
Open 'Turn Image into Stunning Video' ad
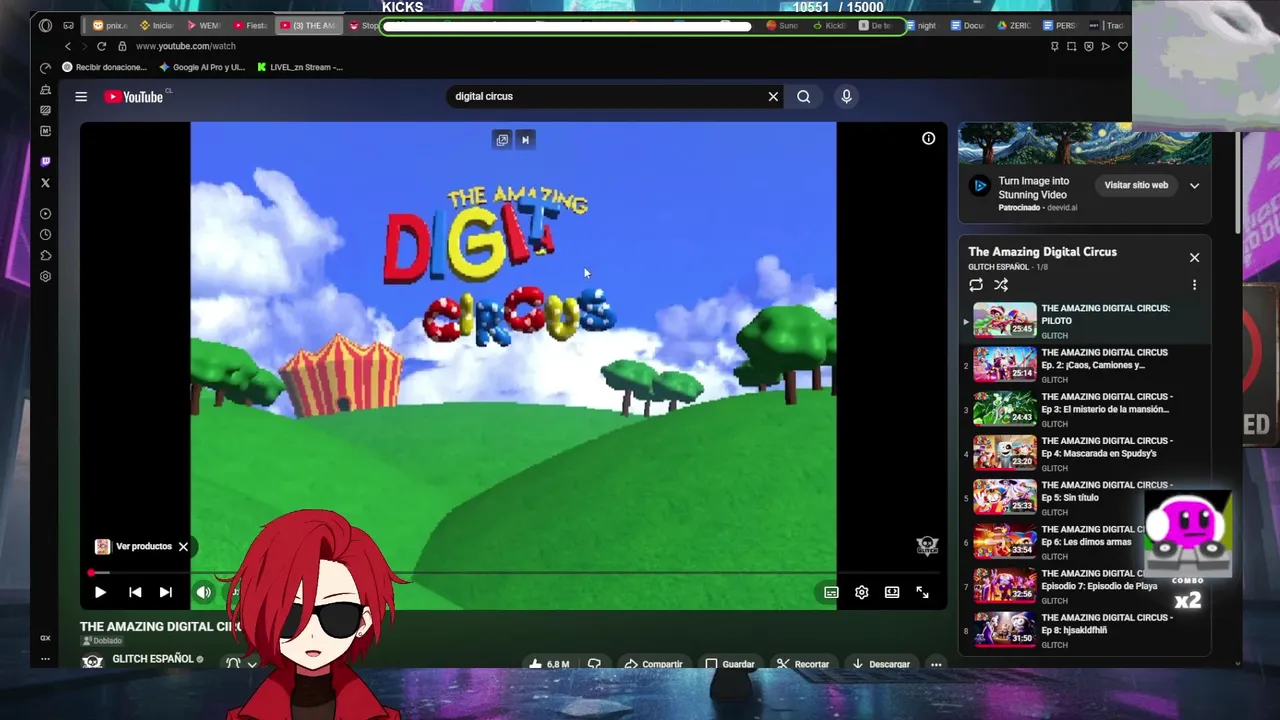click(x=1034, y=188)
